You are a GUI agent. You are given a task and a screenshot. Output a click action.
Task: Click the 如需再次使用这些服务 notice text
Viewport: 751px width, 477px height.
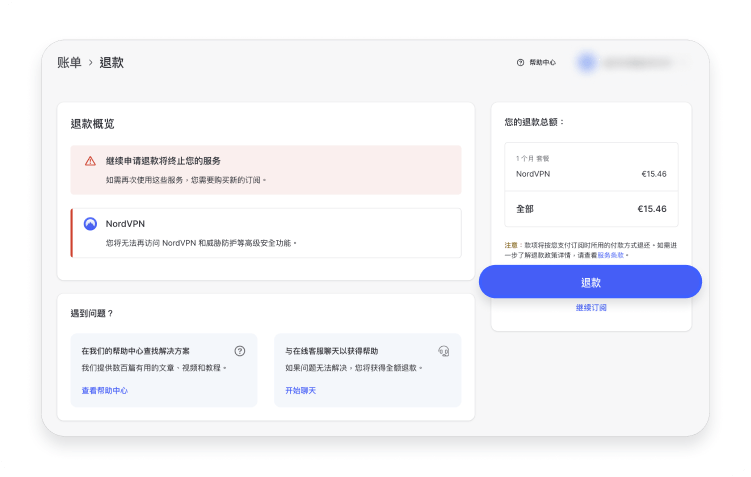(x=185, y=180)
